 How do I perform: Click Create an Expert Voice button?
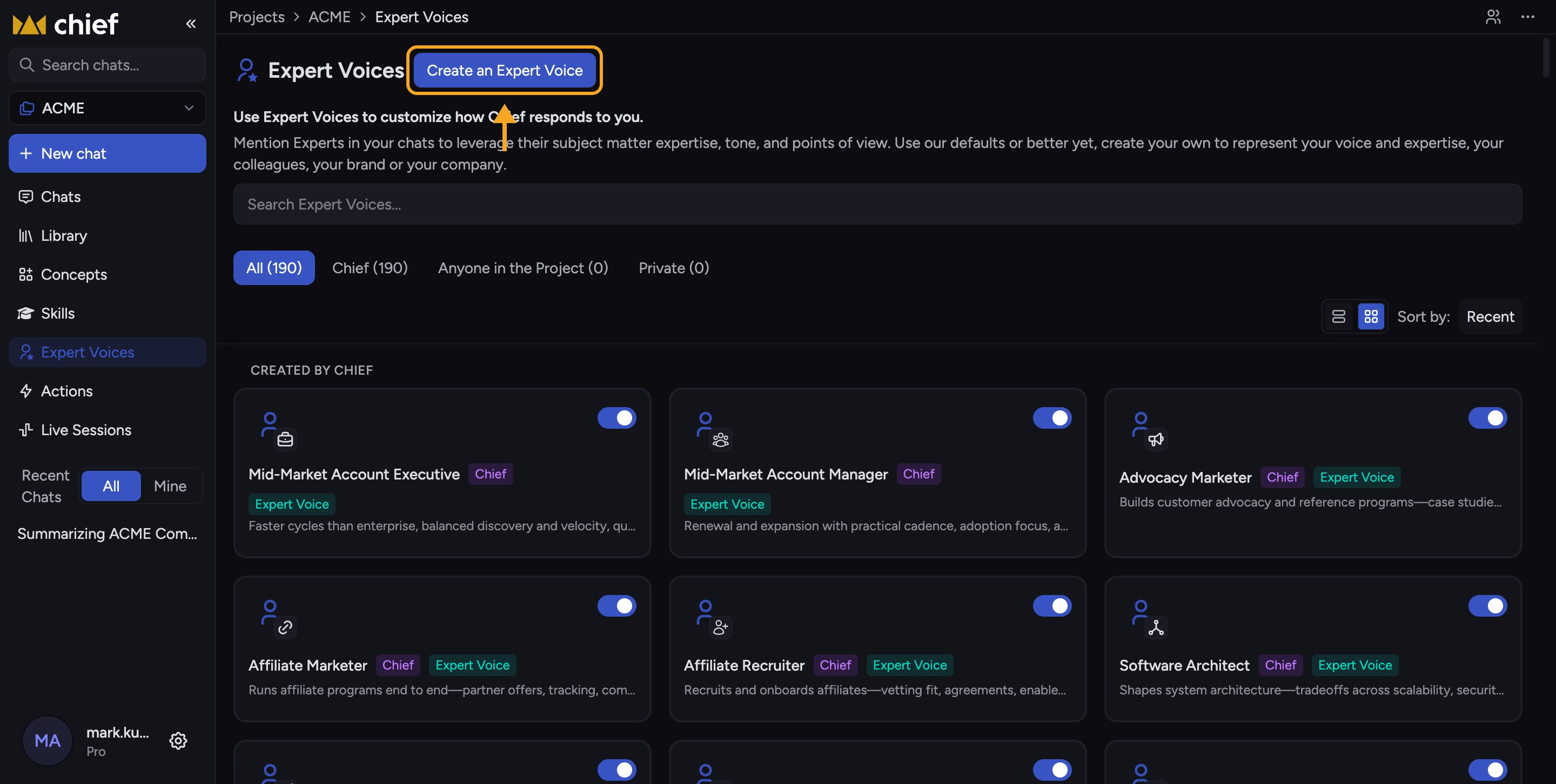(505, 70)
